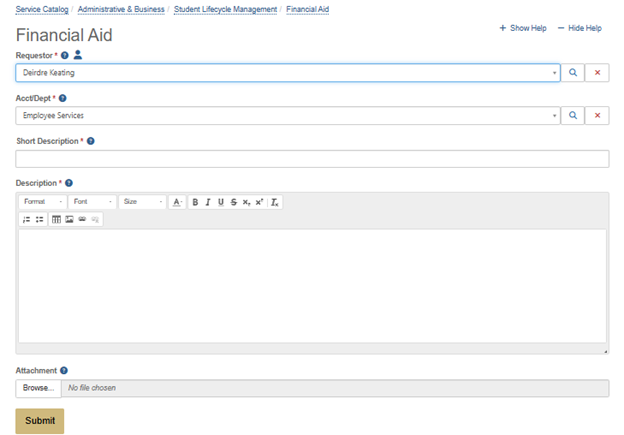Screen dimensions: 624x435
Task: Insert a link in description
Action: click(x=82, y=219)
